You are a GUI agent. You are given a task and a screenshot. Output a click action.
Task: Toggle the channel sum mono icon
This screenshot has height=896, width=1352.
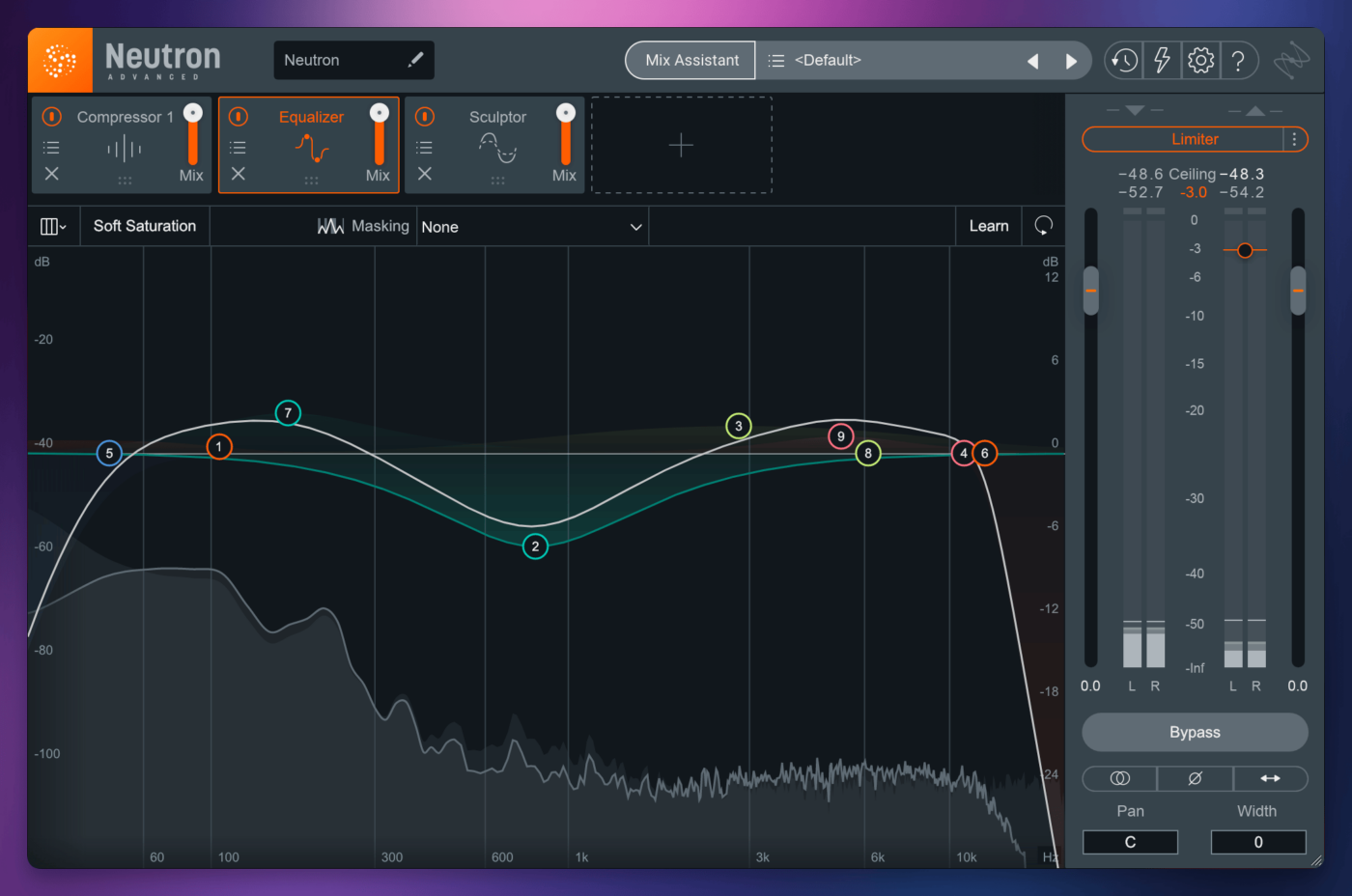coord(1120,778)
